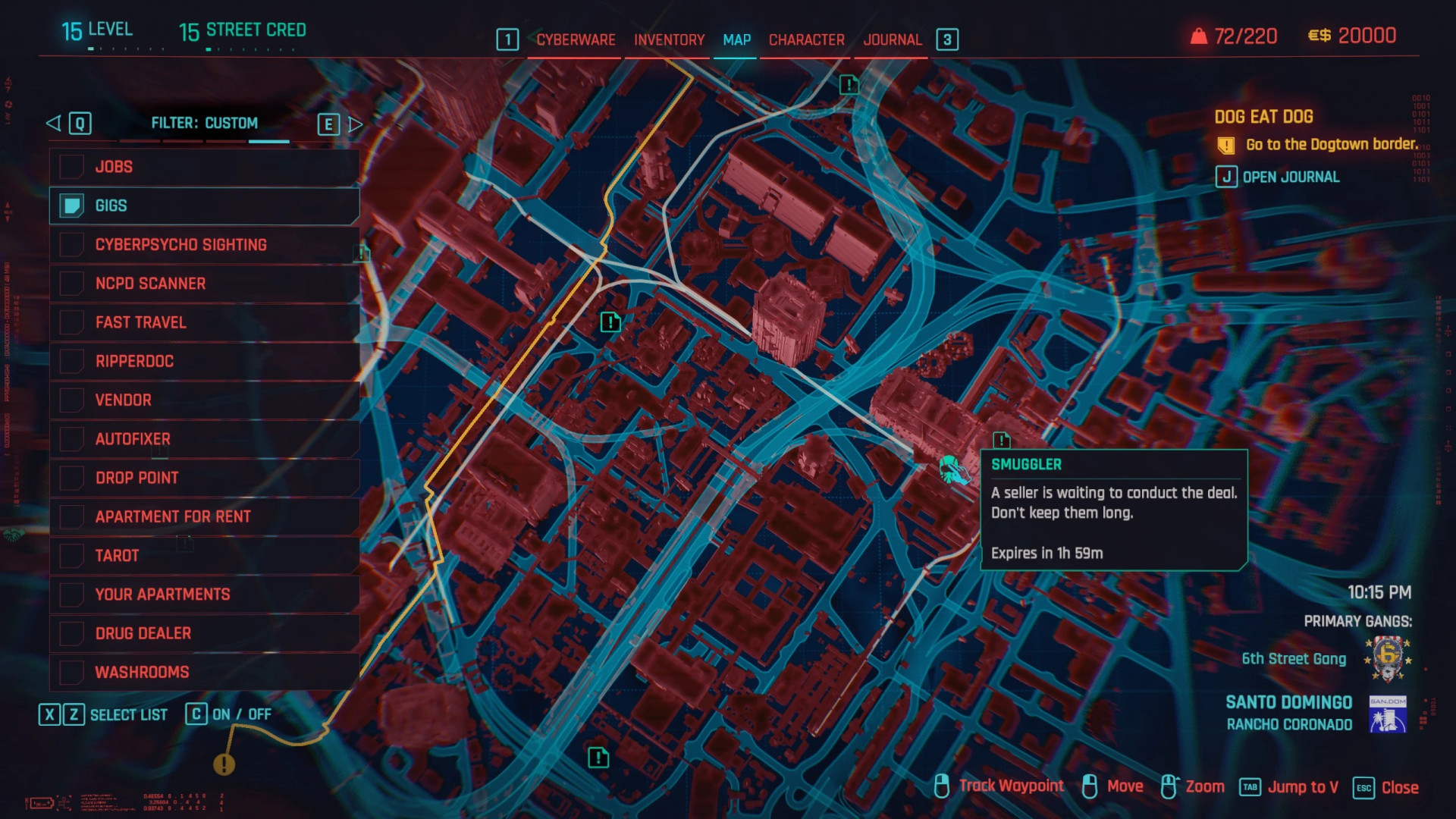1456x819 pixels.
Task: Click the J key icon
Action: 1226,177
